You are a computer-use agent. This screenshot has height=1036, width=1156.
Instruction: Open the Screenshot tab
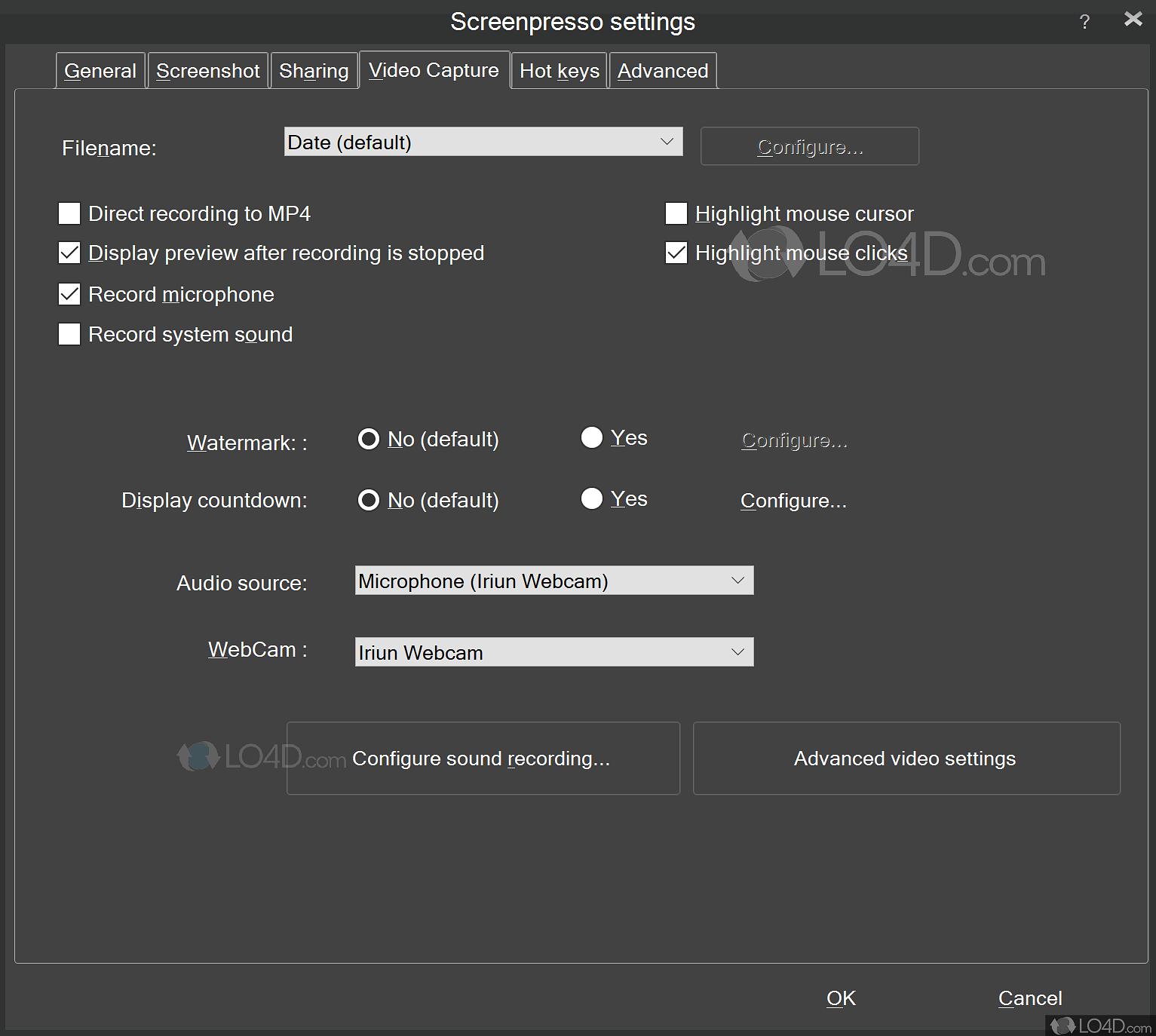click(207, 70)
